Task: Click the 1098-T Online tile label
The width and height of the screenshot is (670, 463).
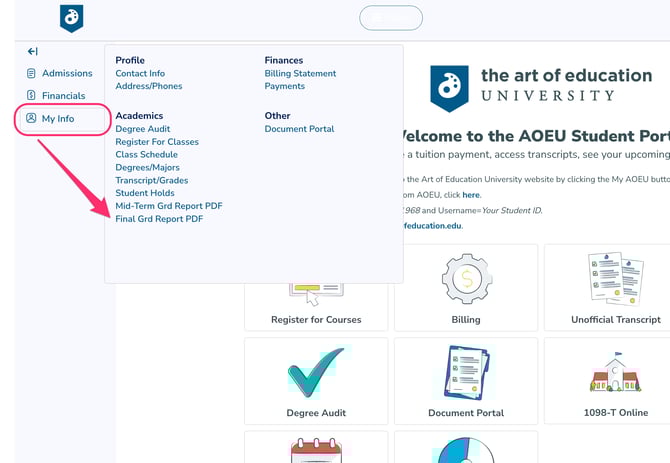Action: point(616,413)
